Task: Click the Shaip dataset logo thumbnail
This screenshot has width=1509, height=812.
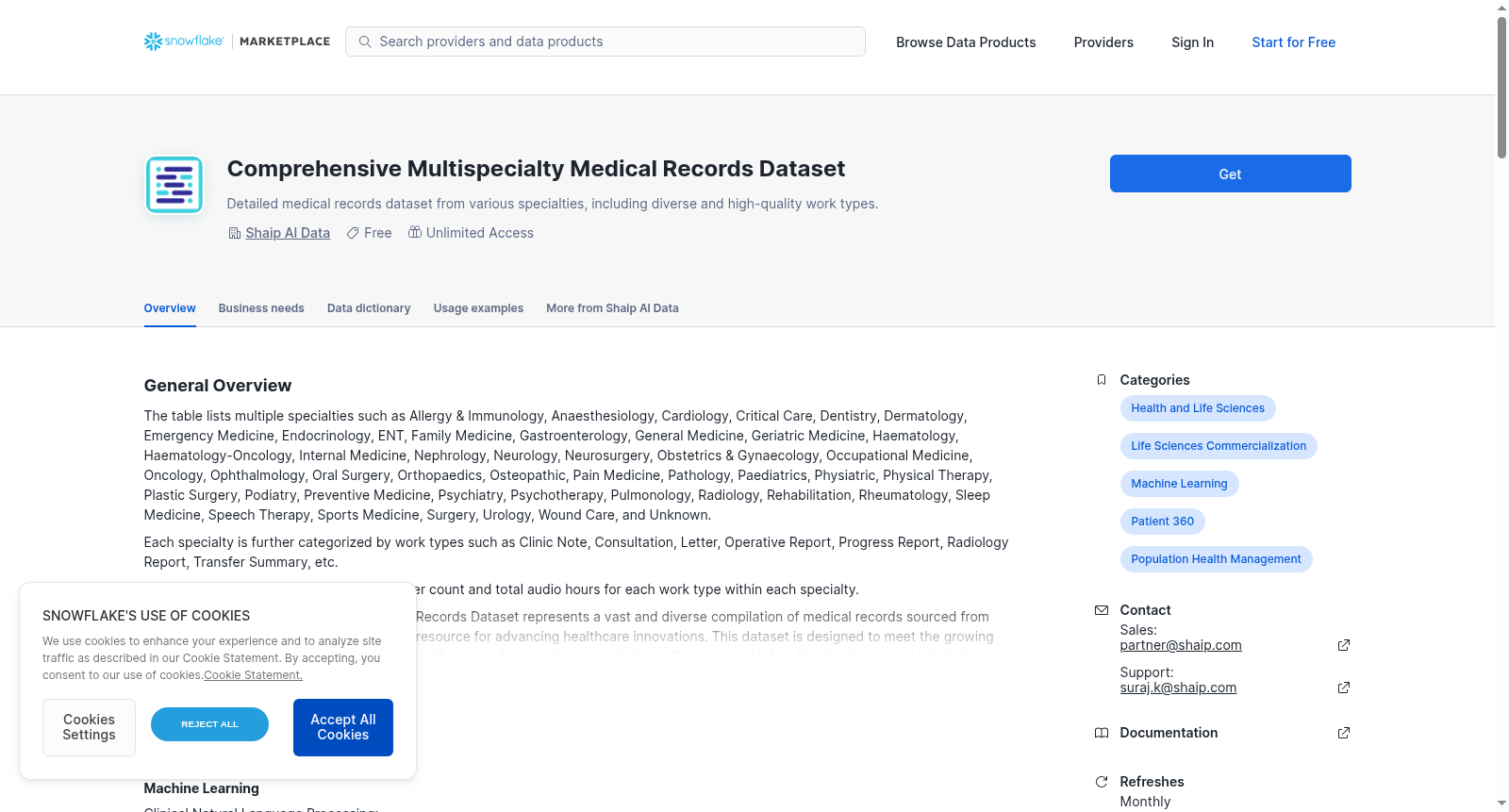Action: pyautogui.click(x=174, y=185)
